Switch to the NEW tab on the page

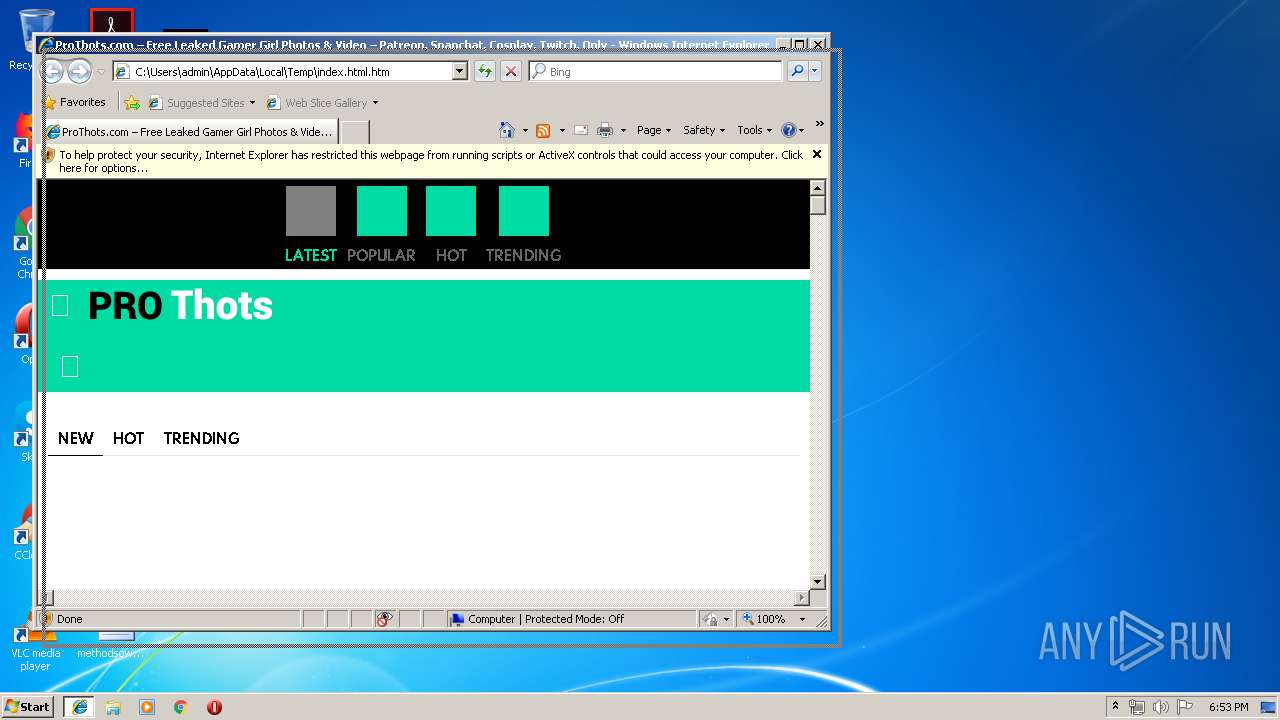click(75, 438)
